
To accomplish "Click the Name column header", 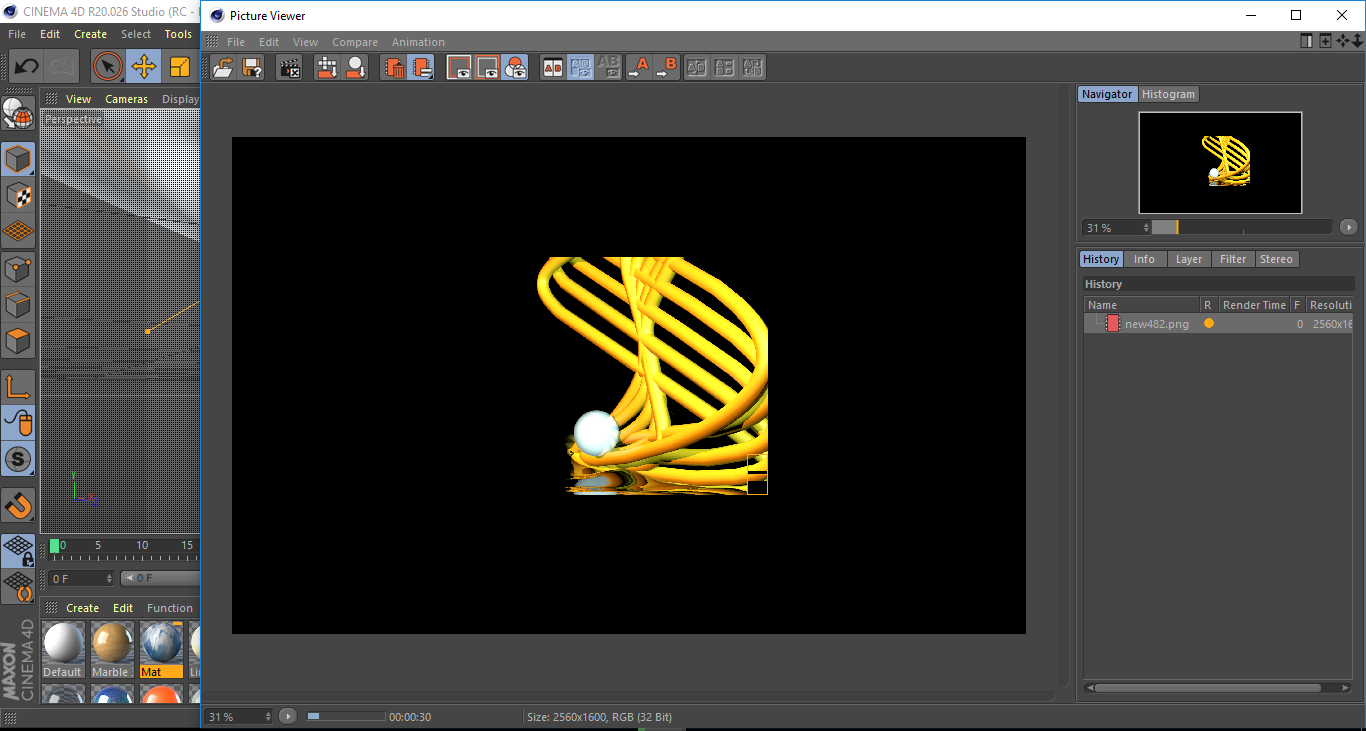I will coord(1142,305).
